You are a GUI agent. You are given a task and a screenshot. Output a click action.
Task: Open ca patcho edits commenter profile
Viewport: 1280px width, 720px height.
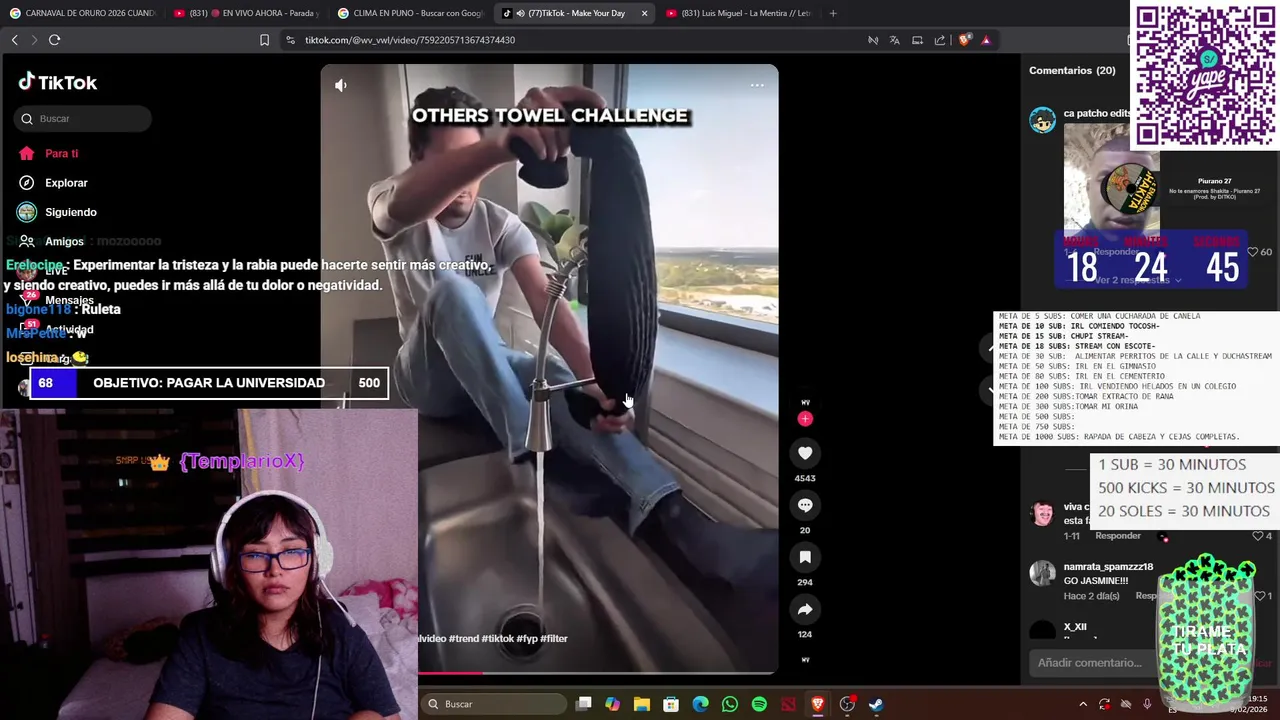coord(1097,114)
